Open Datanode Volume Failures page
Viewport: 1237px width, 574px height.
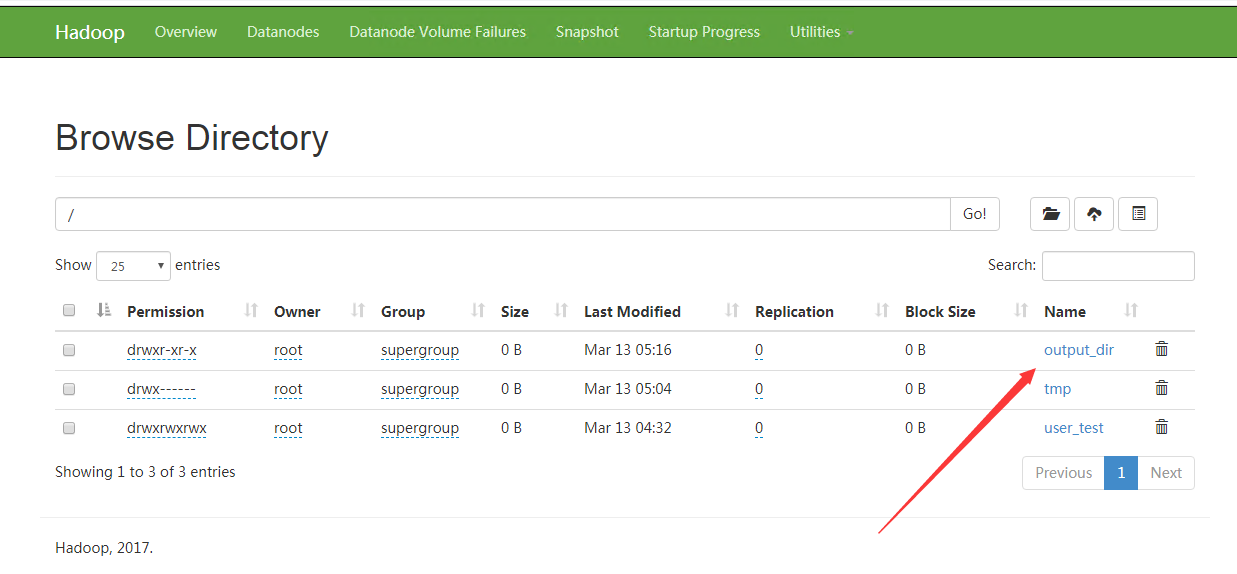click(x=437, y=32)
